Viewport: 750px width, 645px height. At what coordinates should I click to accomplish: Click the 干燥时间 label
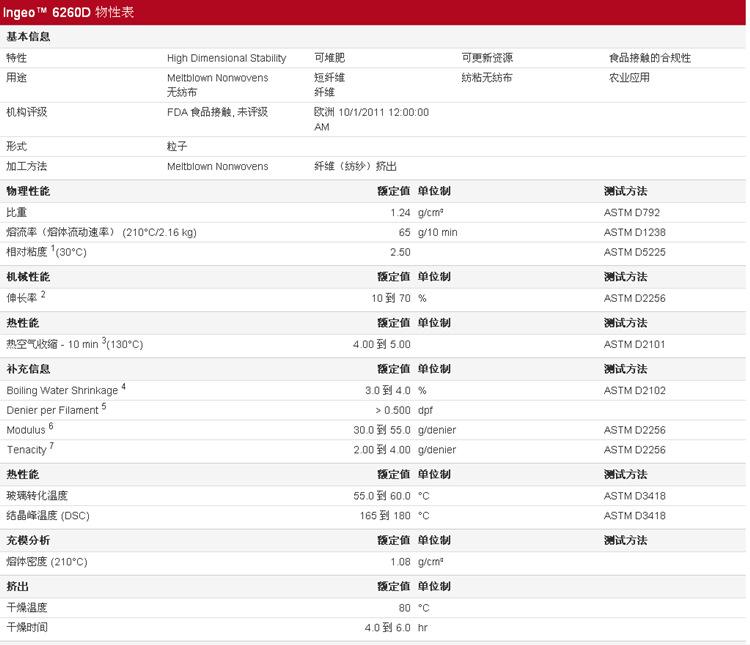coord(27,627)
